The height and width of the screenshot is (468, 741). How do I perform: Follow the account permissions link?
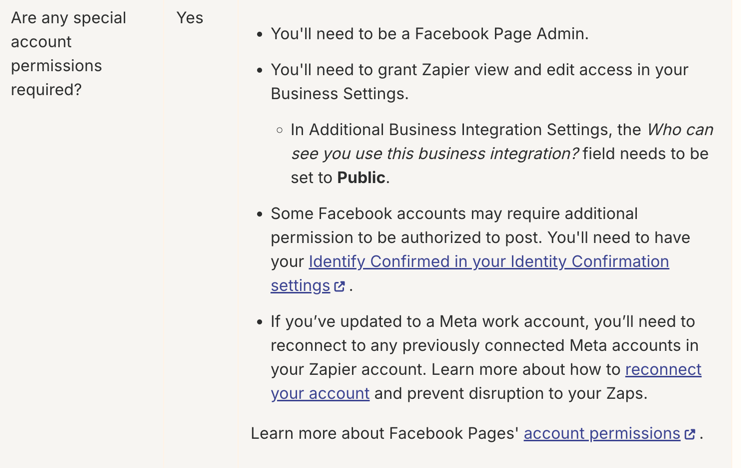click(x=602, y=433)
